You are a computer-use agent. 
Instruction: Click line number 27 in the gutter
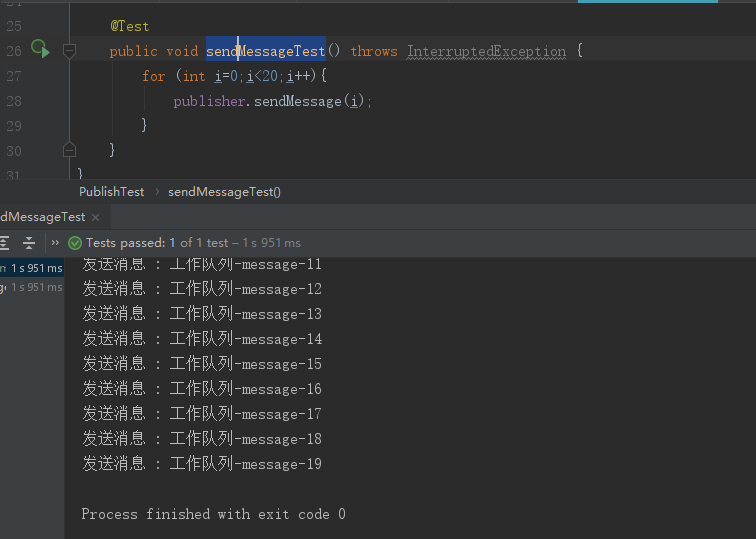[x=14, y=76]
